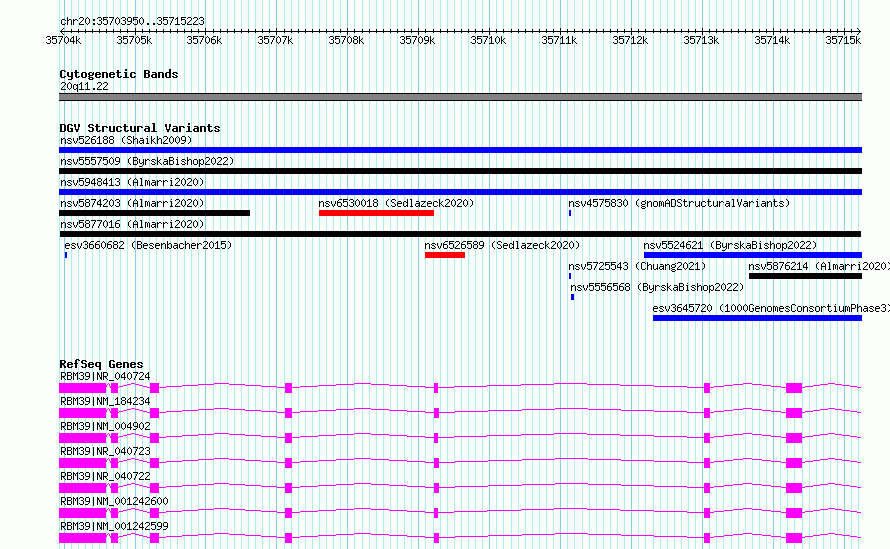Click nsv5556568 (ByrskaBishop2022) label
The image size is (890, 549).
coord(657,287)
